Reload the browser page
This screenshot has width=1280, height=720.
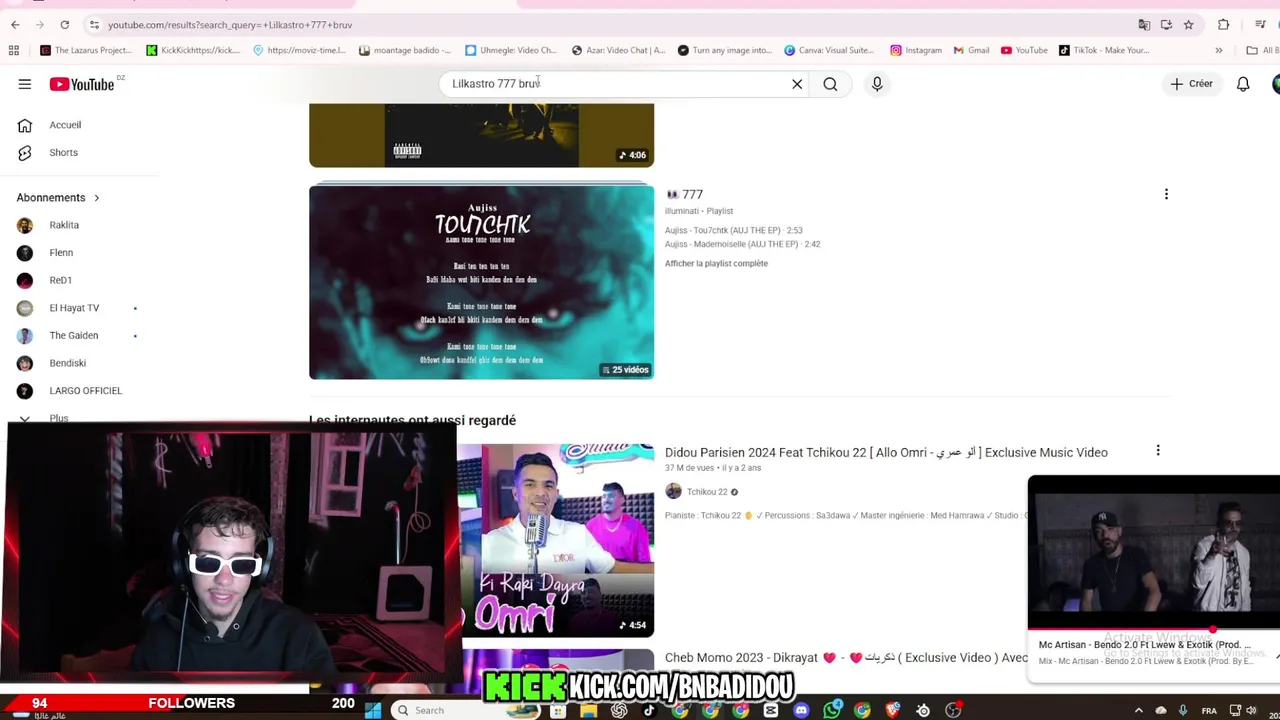64,25
